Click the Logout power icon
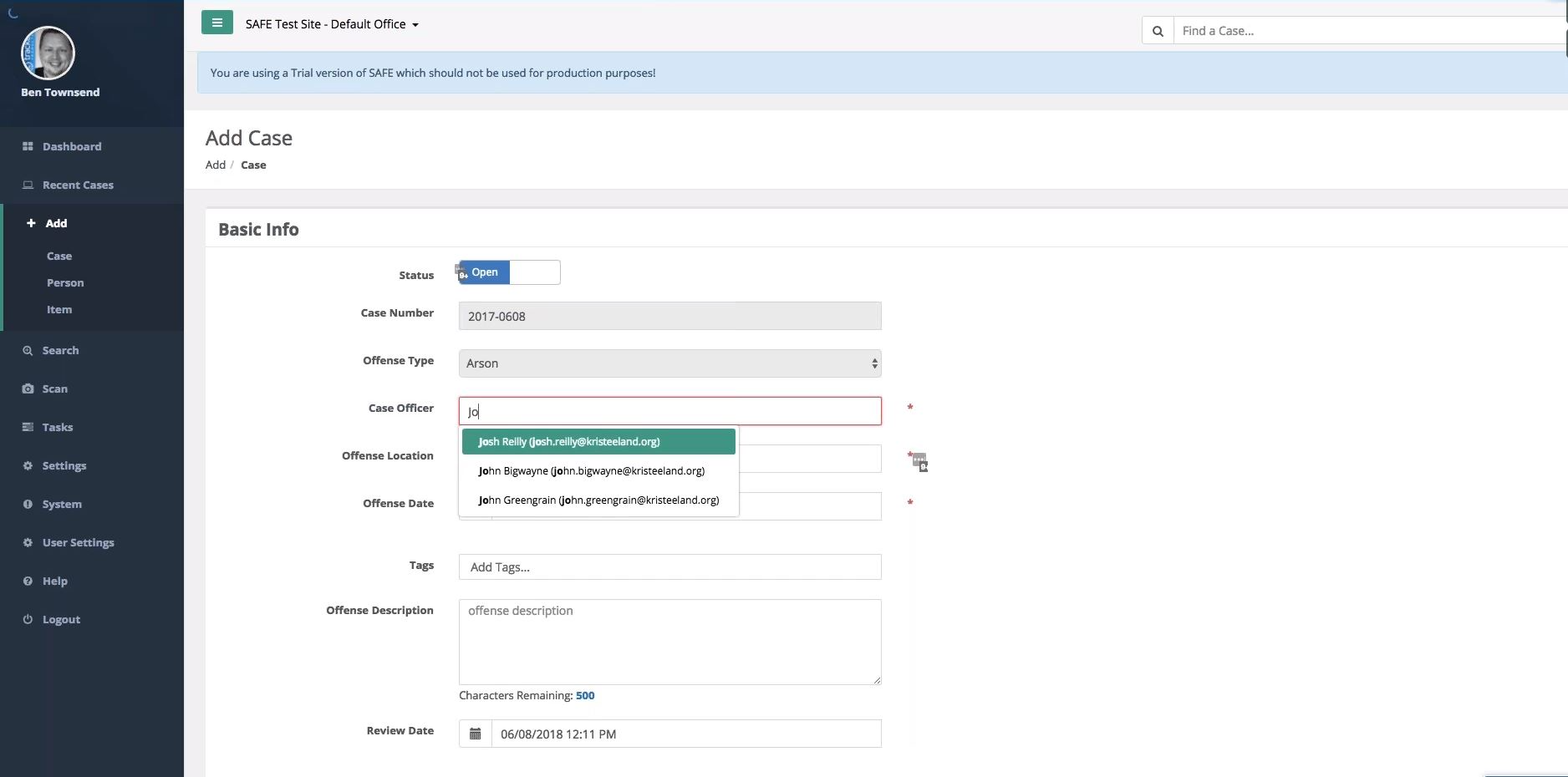 click(x=28, y=619)
